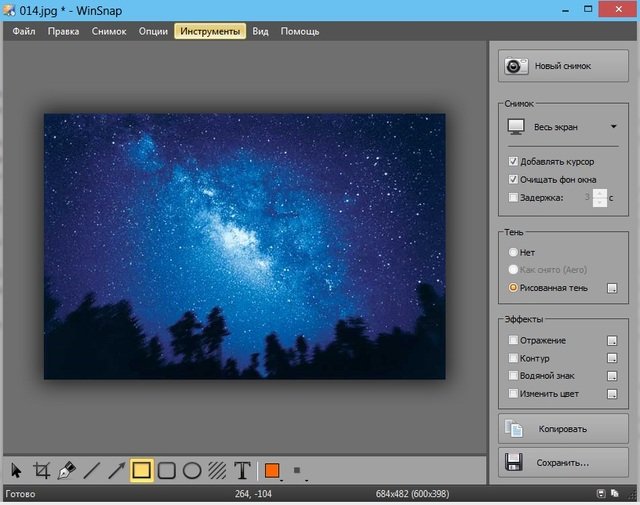Select the arrow pointer tool
The height and width of the screenshot is (505, 640).
(x=17, y=470)
